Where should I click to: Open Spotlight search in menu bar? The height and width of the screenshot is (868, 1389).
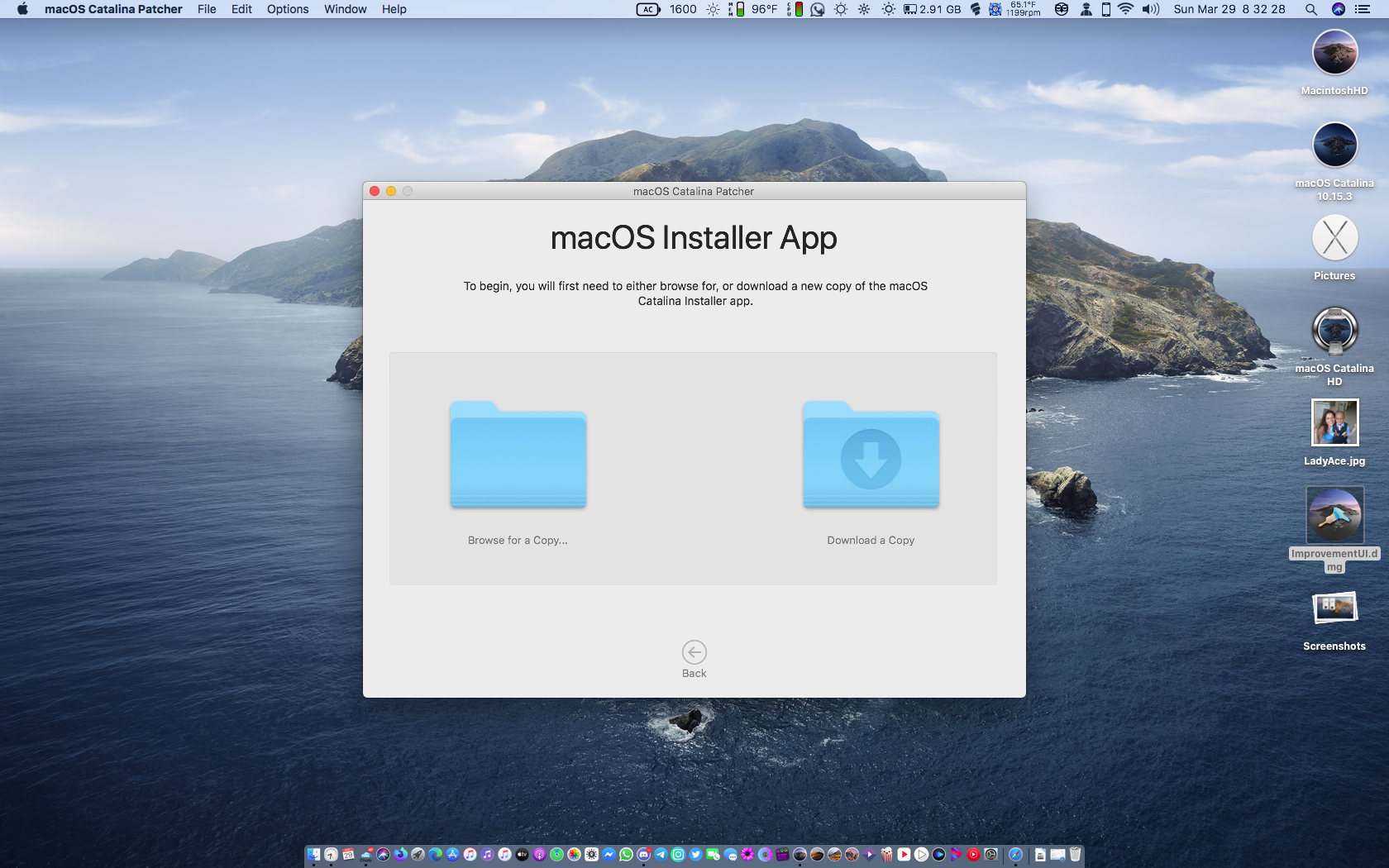click(1311, 9)
